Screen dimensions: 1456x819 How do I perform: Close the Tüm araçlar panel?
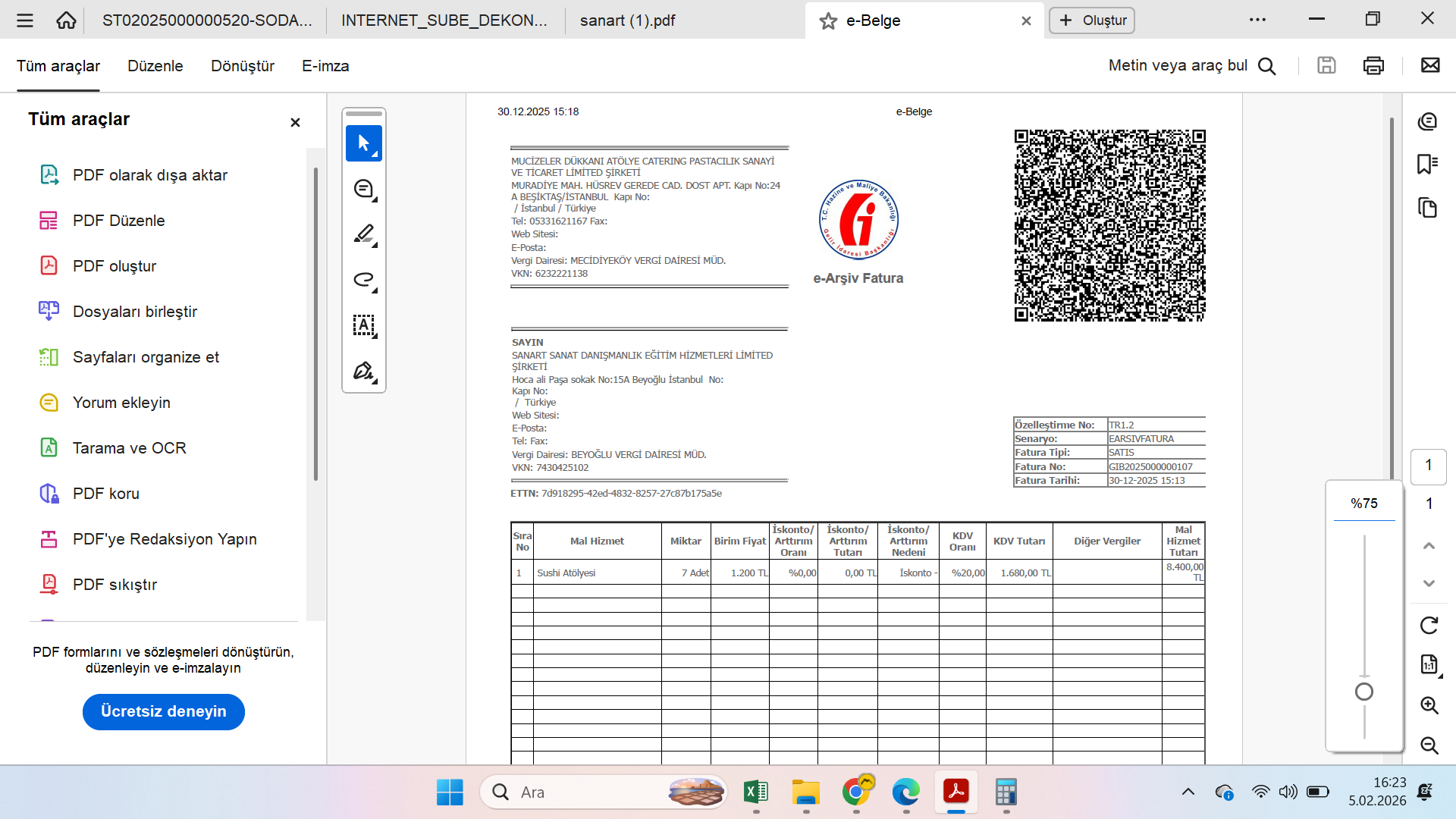pyautogui.click(x=295, y=122)
